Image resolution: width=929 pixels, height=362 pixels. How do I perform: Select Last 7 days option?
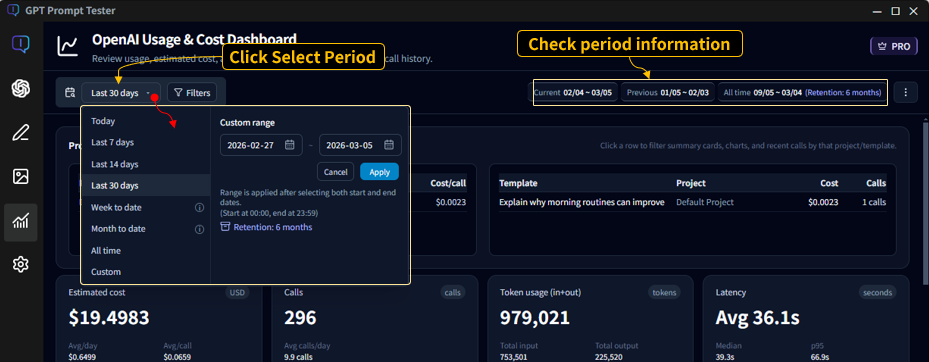click(x=146, y=142)
